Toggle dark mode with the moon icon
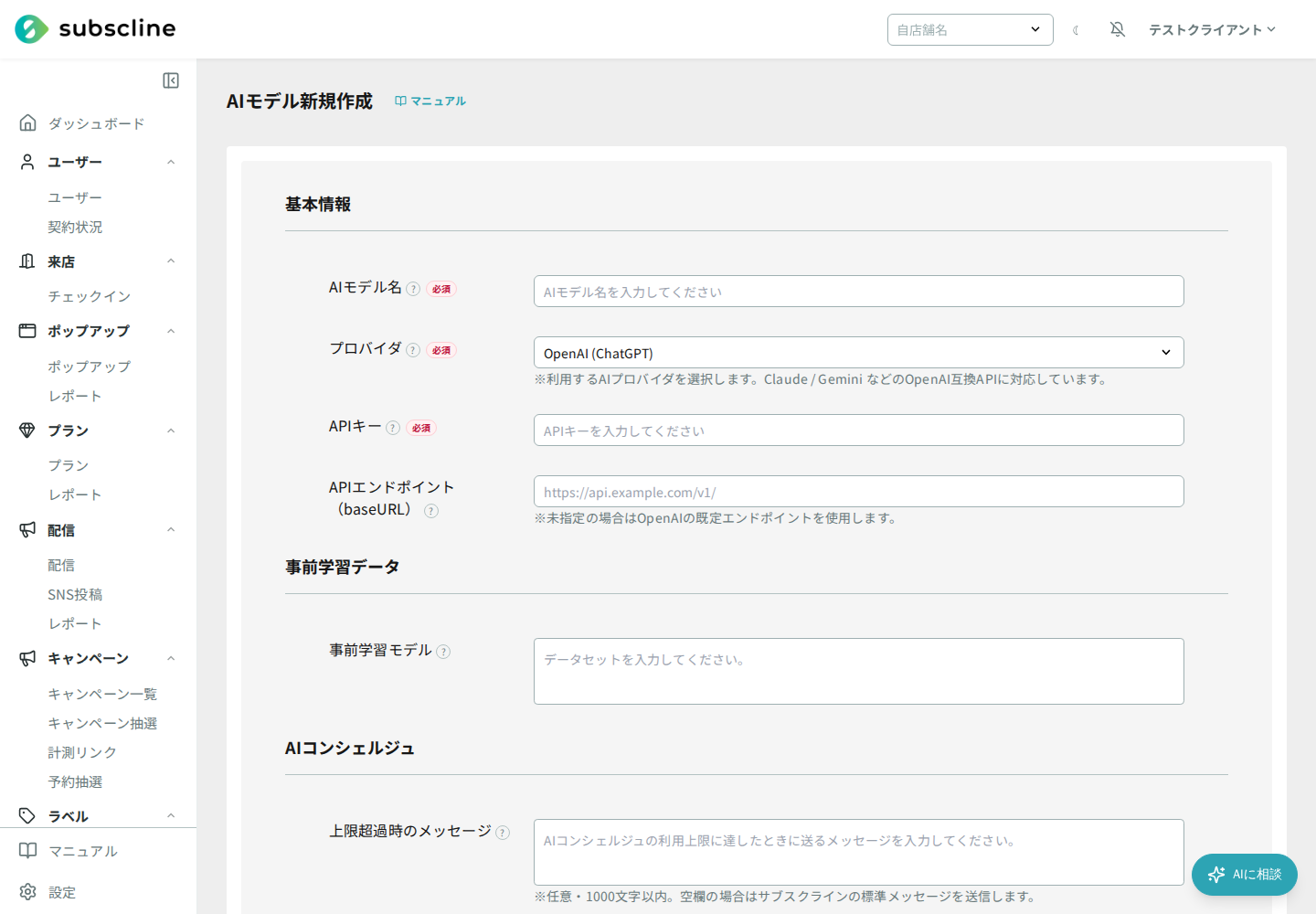Viewport: 1316px width, 914px height. [1077, 30]
